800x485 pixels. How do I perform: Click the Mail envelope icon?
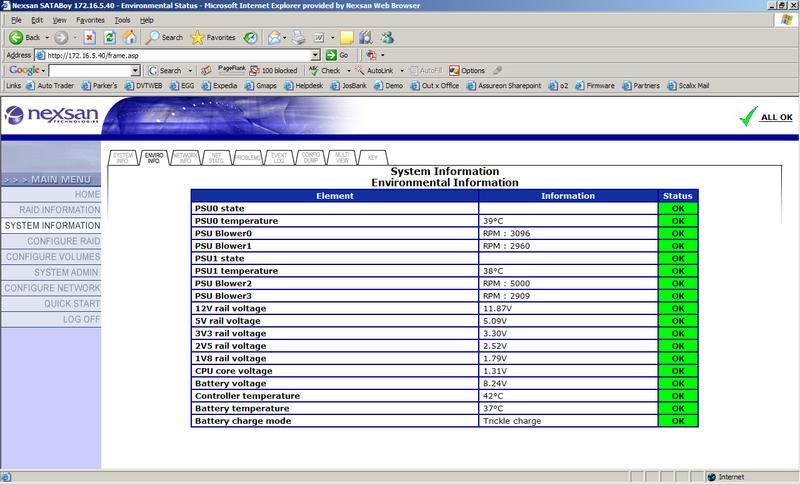click(x=274, y=37)
